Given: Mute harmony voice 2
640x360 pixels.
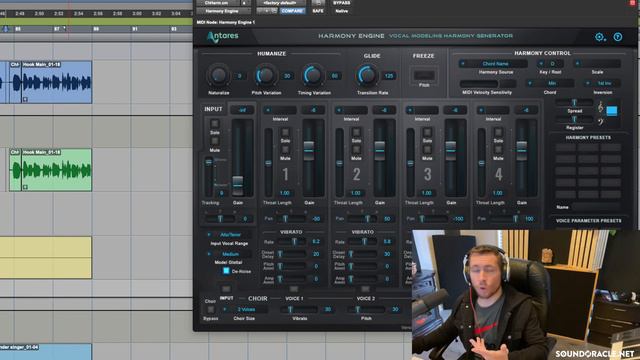Looking at the screenshot, I should coord(356,149).
